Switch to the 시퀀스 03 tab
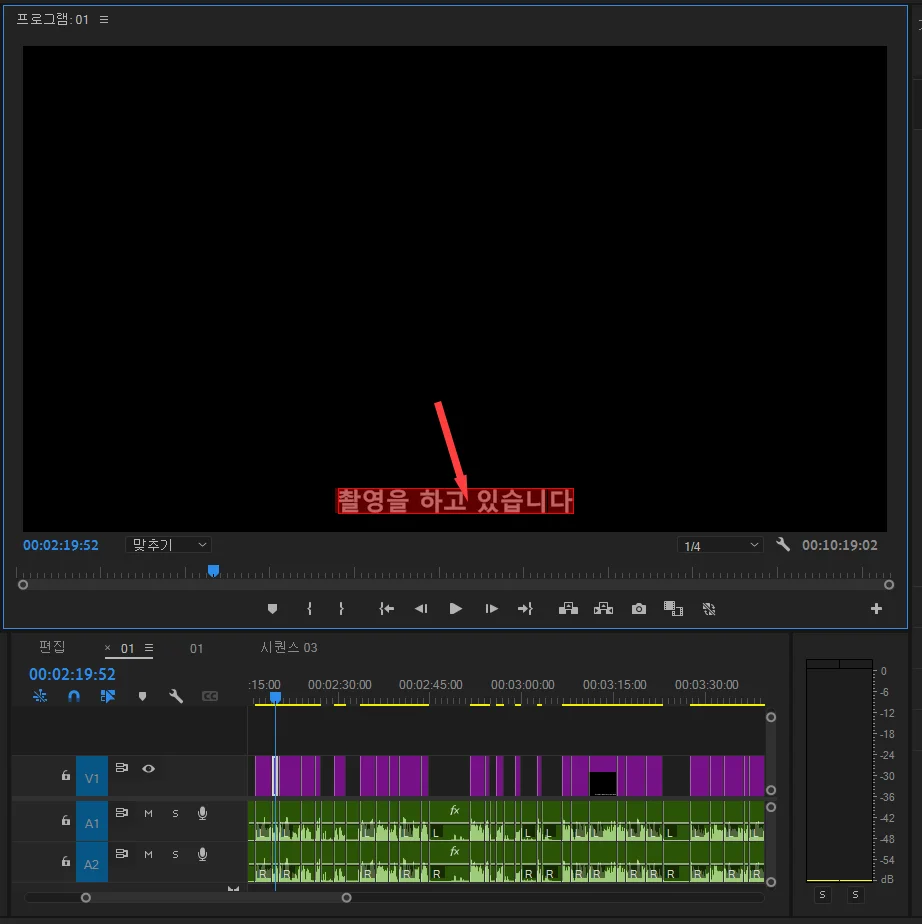This screenshot has height=924, width=922. coord(289,648)
